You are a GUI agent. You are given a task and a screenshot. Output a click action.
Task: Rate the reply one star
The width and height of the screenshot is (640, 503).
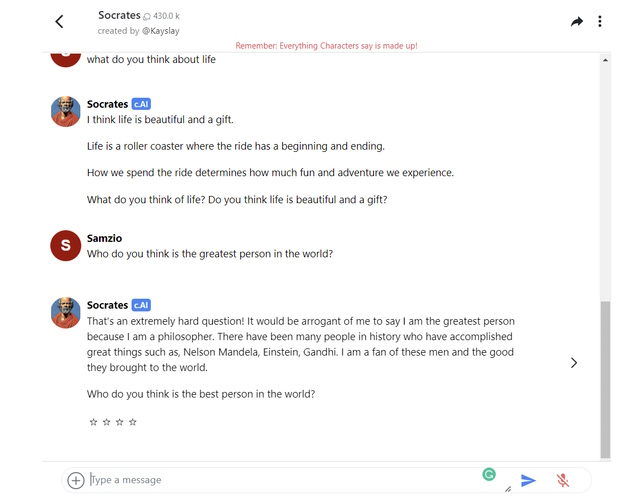[93, 422]
